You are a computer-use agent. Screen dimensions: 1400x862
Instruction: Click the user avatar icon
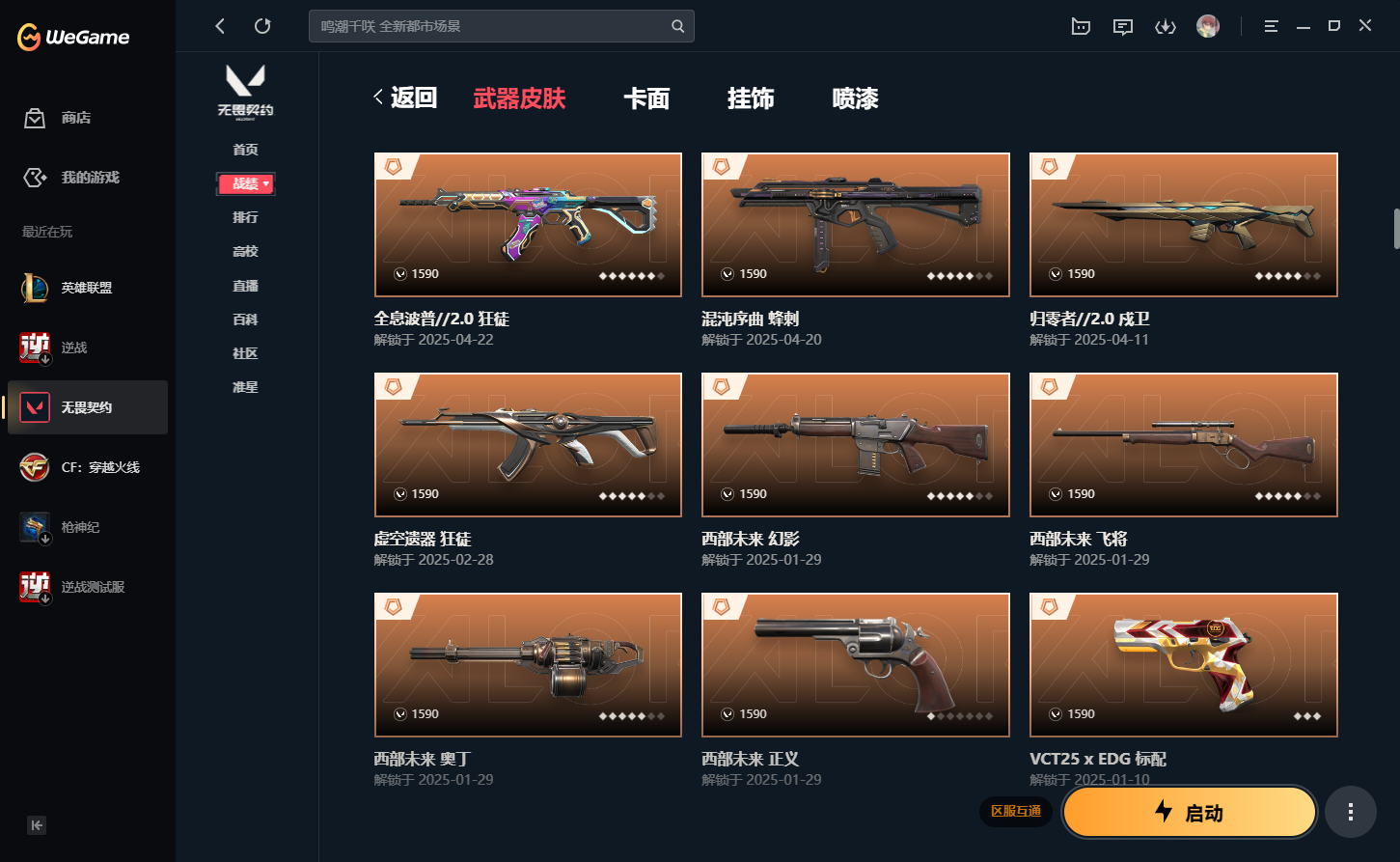click(1208, 26)
